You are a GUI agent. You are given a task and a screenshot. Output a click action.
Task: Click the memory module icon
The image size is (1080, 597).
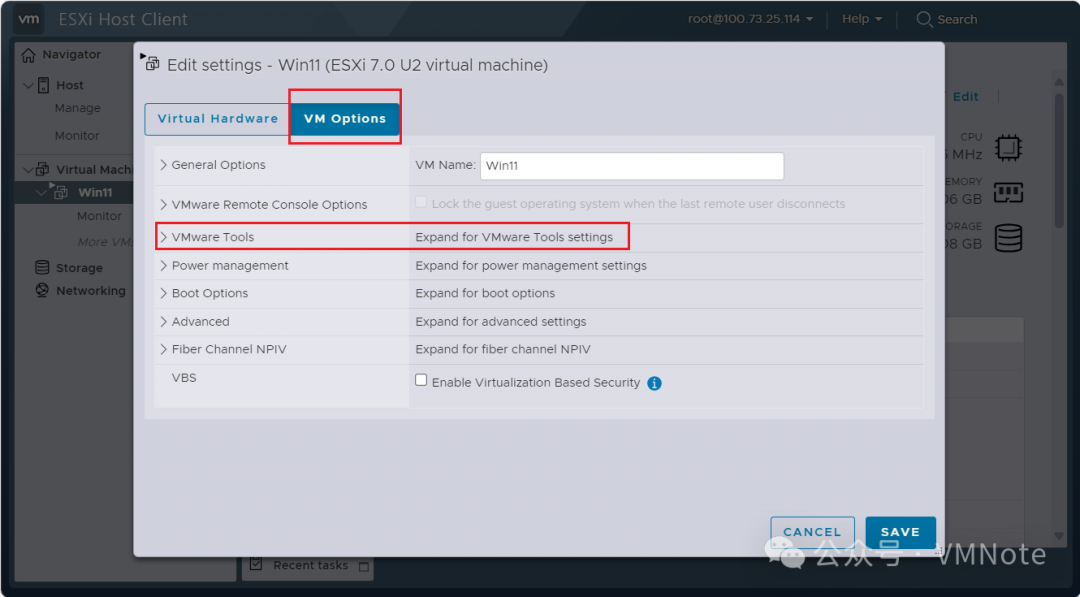[x=1008, y=192]
